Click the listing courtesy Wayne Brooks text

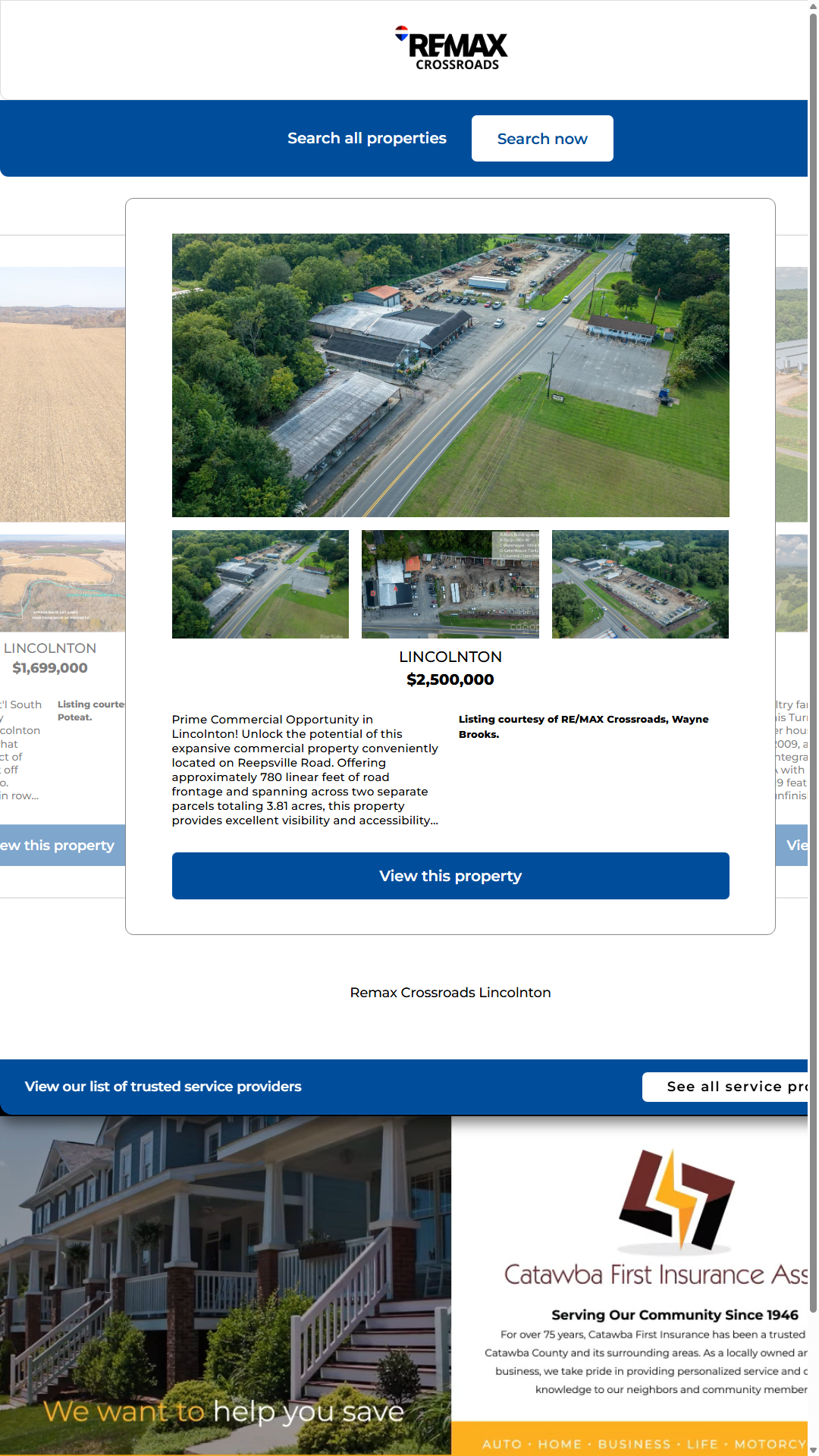coord(583,726)
